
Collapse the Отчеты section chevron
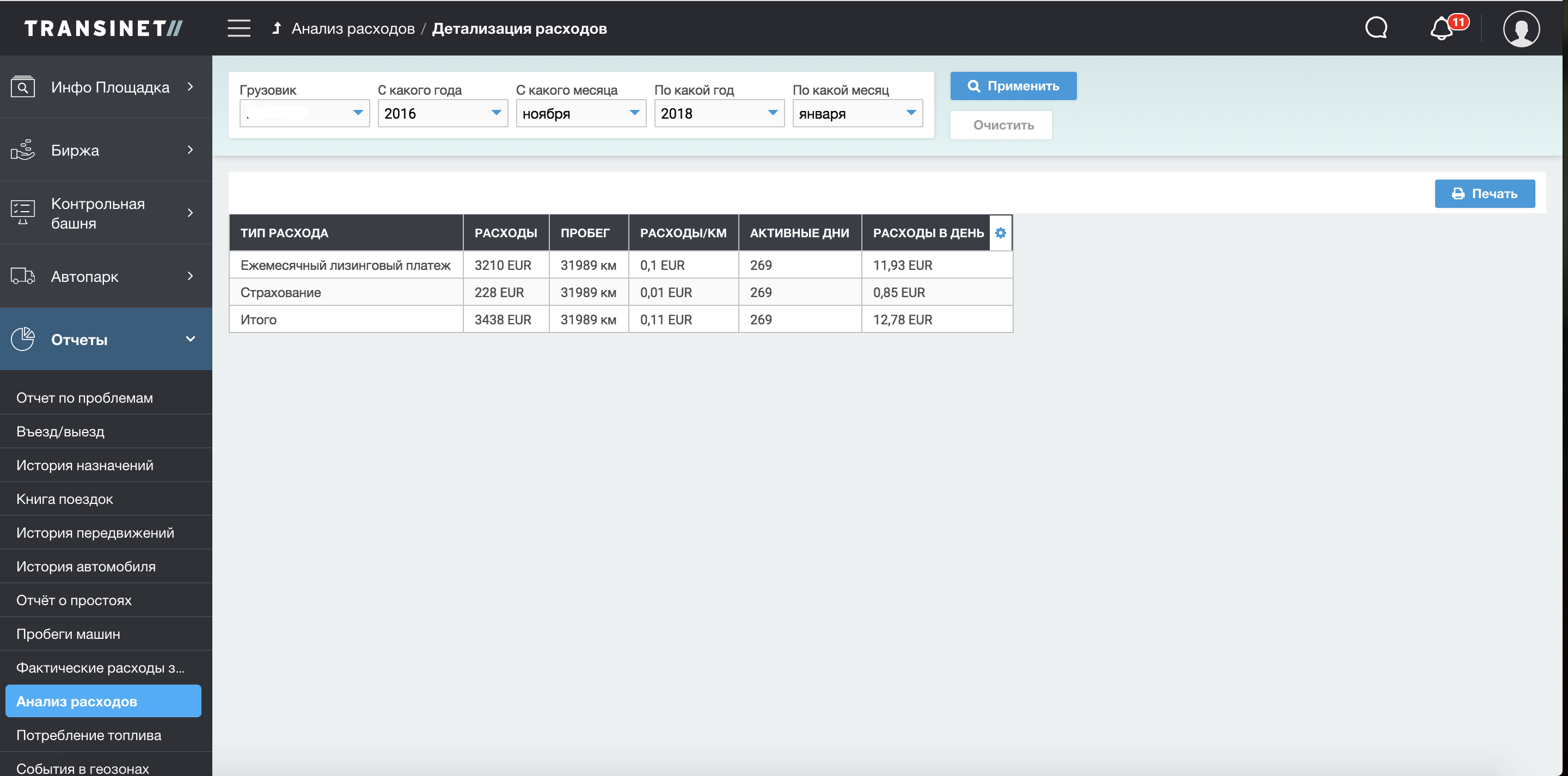point(190,339)
